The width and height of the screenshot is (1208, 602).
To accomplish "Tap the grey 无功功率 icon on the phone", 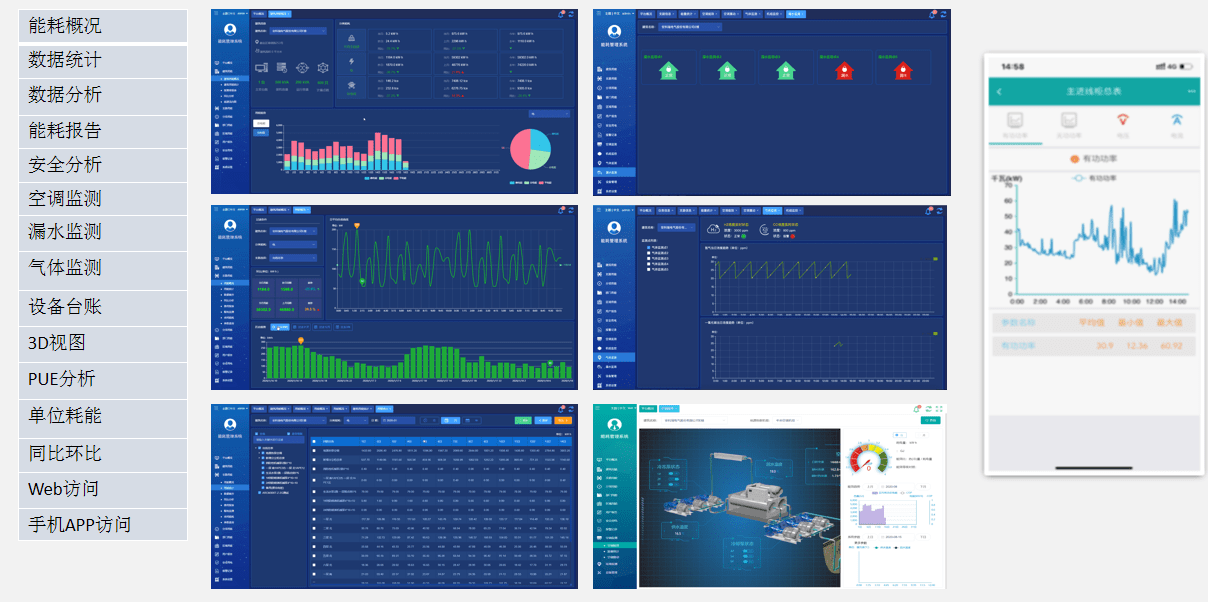I will (1069, 120).
